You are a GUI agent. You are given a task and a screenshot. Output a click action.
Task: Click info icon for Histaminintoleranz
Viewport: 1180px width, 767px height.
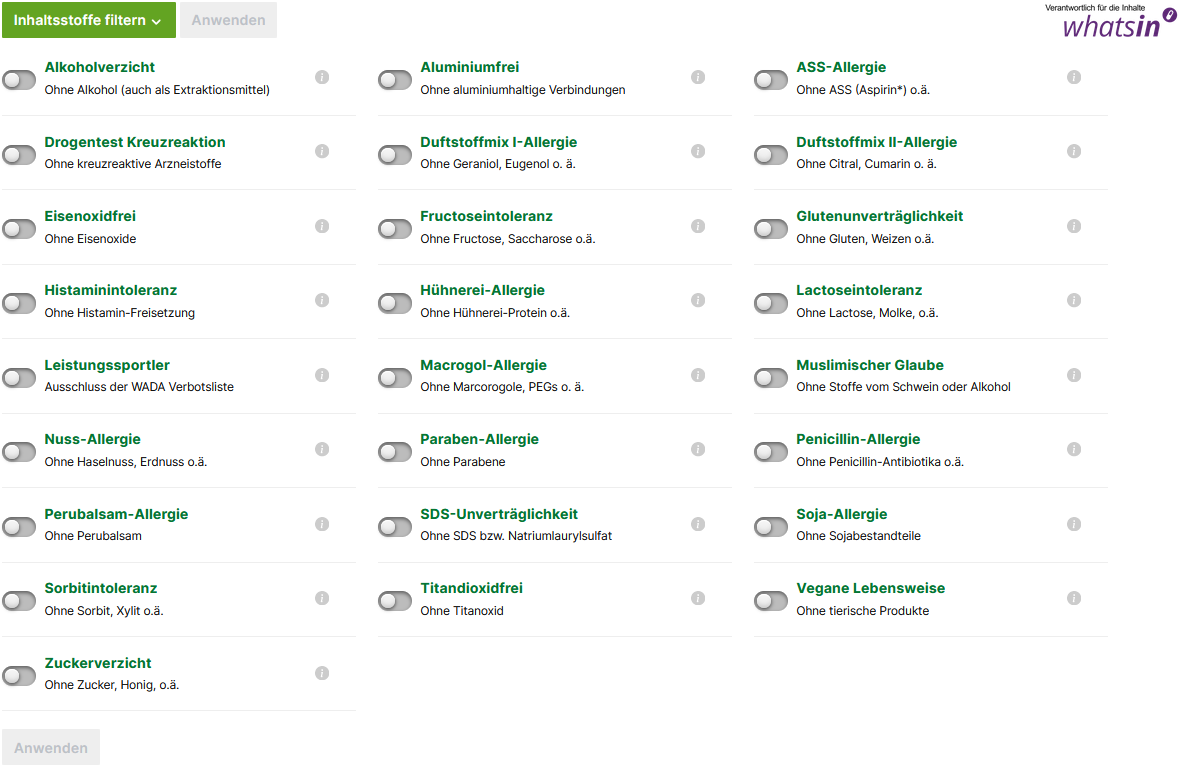(x=322, y=300)
